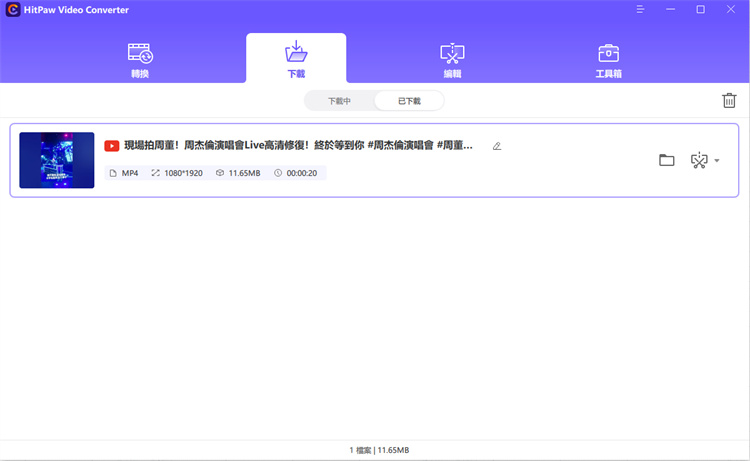Viewport: 750px width, 461px height.
Task: Switch to the 編輯 (Edit) tab
Action: tap(452, 60)
